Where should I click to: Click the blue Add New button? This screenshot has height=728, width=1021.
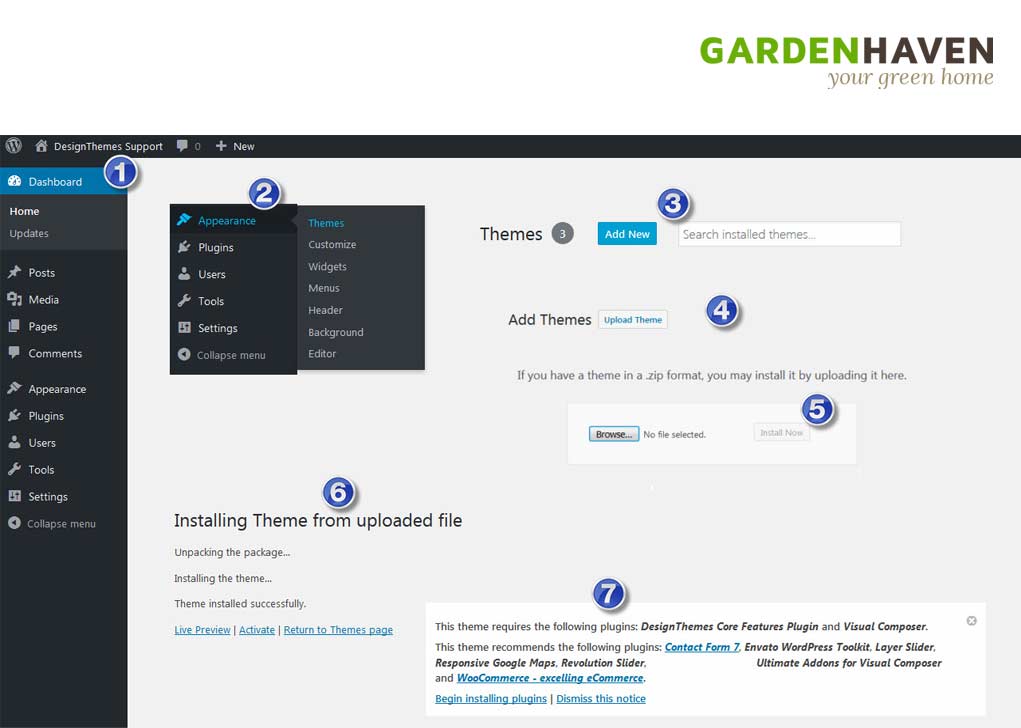point(627,234)
